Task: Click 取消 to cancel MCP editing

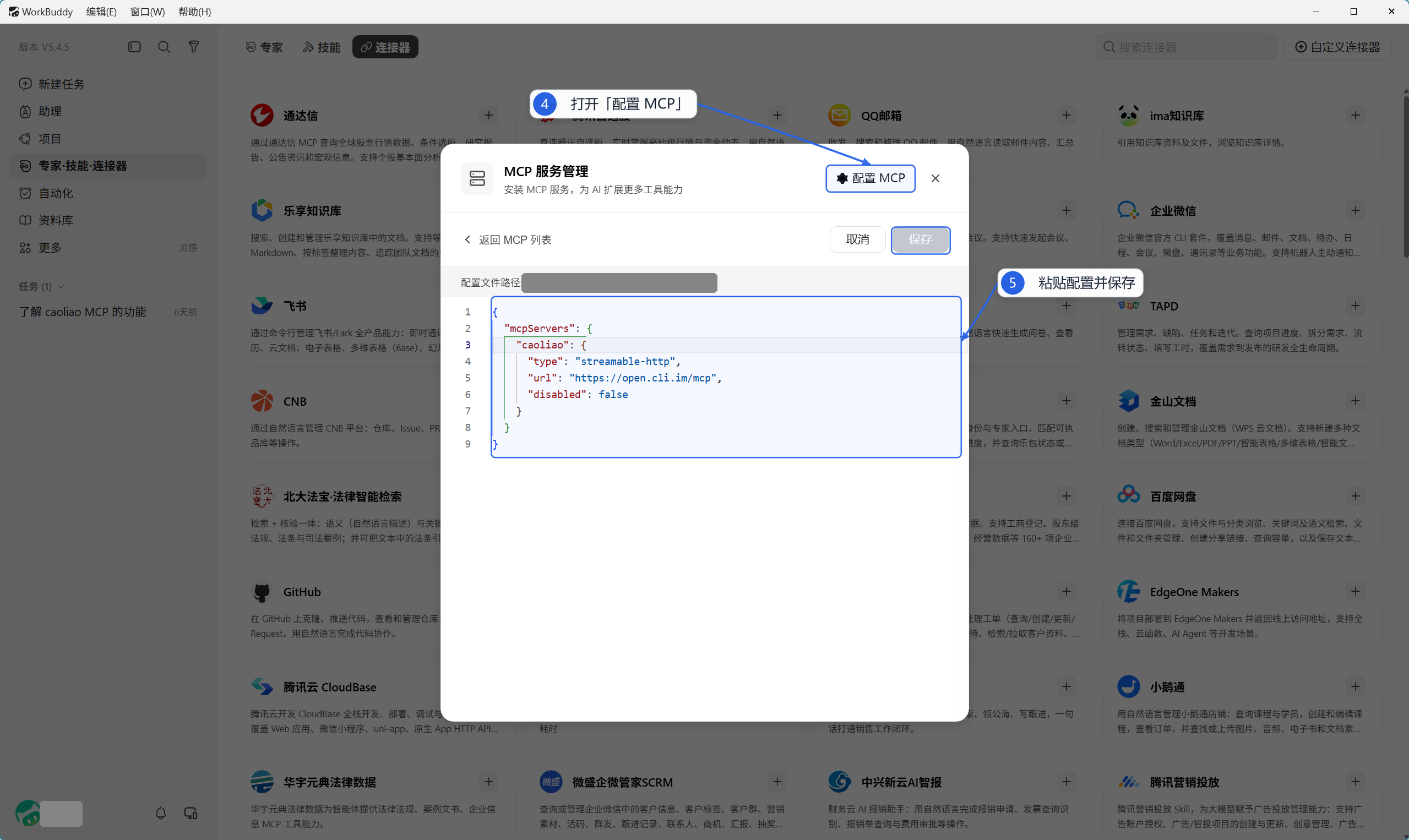Action: (858, 239)
